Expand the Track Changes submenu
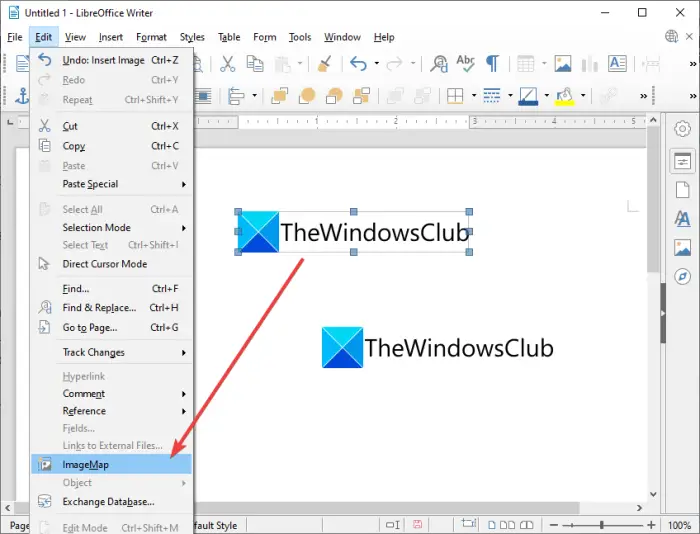700x534 pixels. [112, 352]
